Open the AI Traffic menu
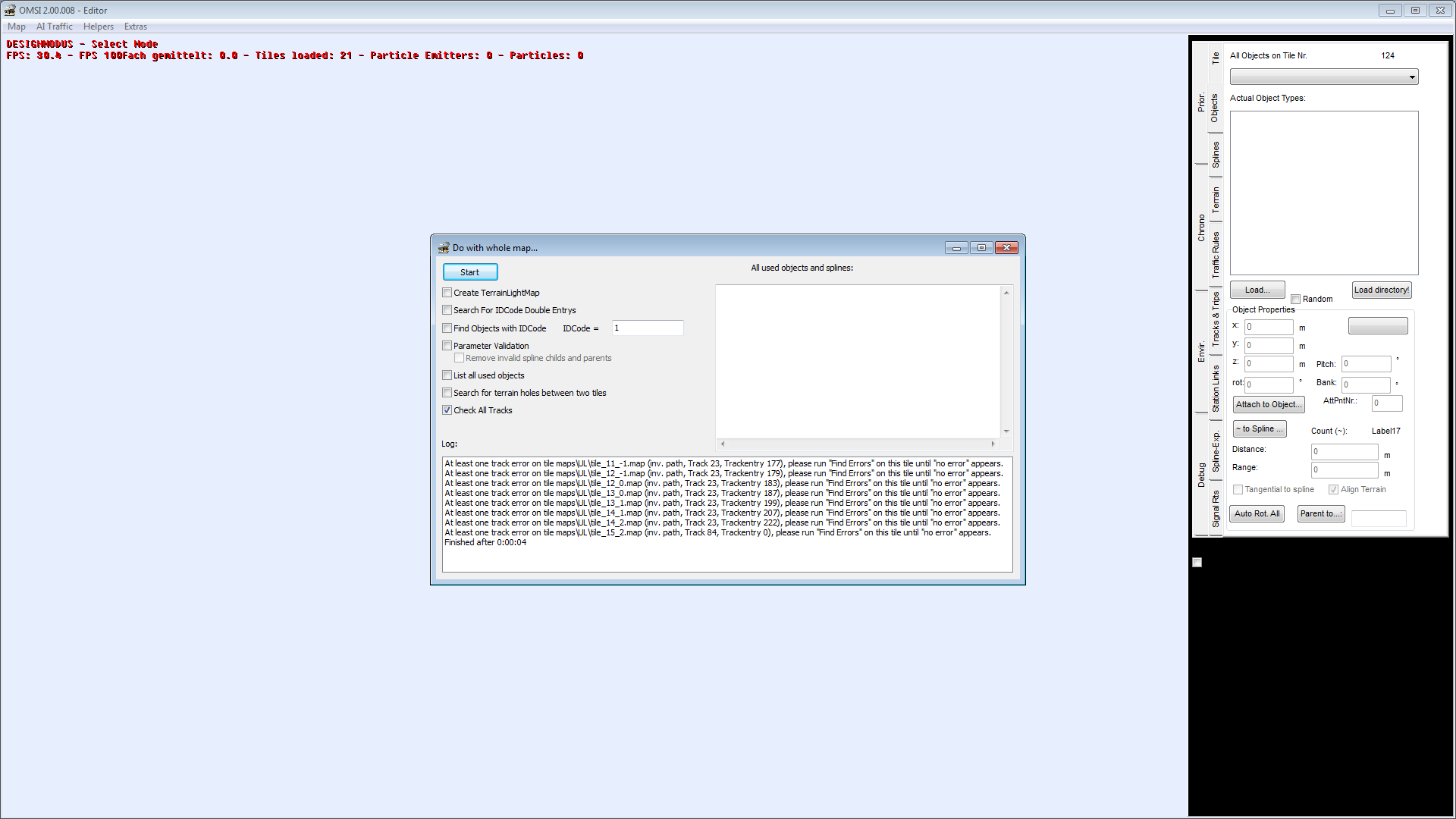1456x819 pixels. (x=55, y=27)
